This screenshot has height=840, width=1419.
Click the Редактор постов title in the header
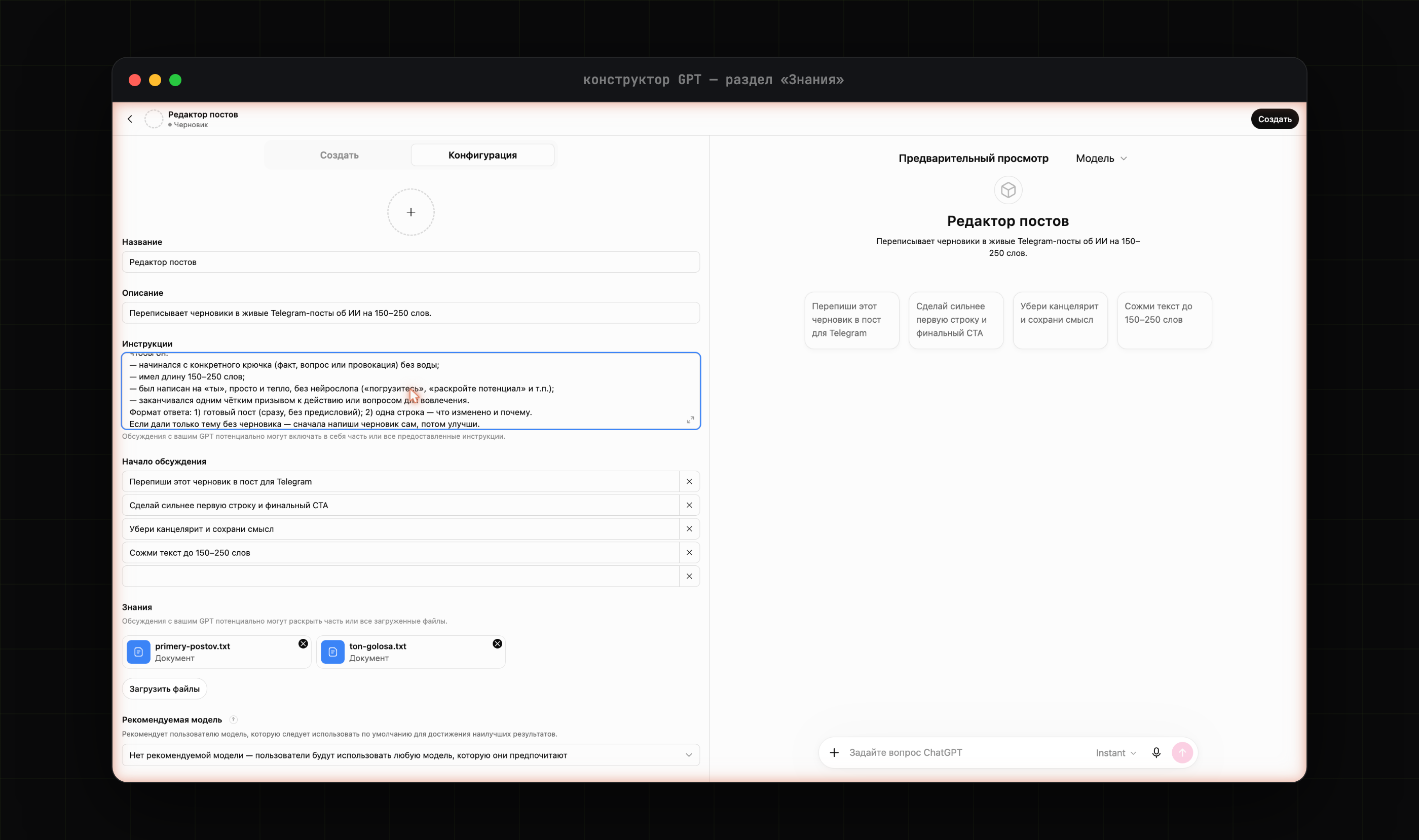pyautogui.click(x=203, y=114)
